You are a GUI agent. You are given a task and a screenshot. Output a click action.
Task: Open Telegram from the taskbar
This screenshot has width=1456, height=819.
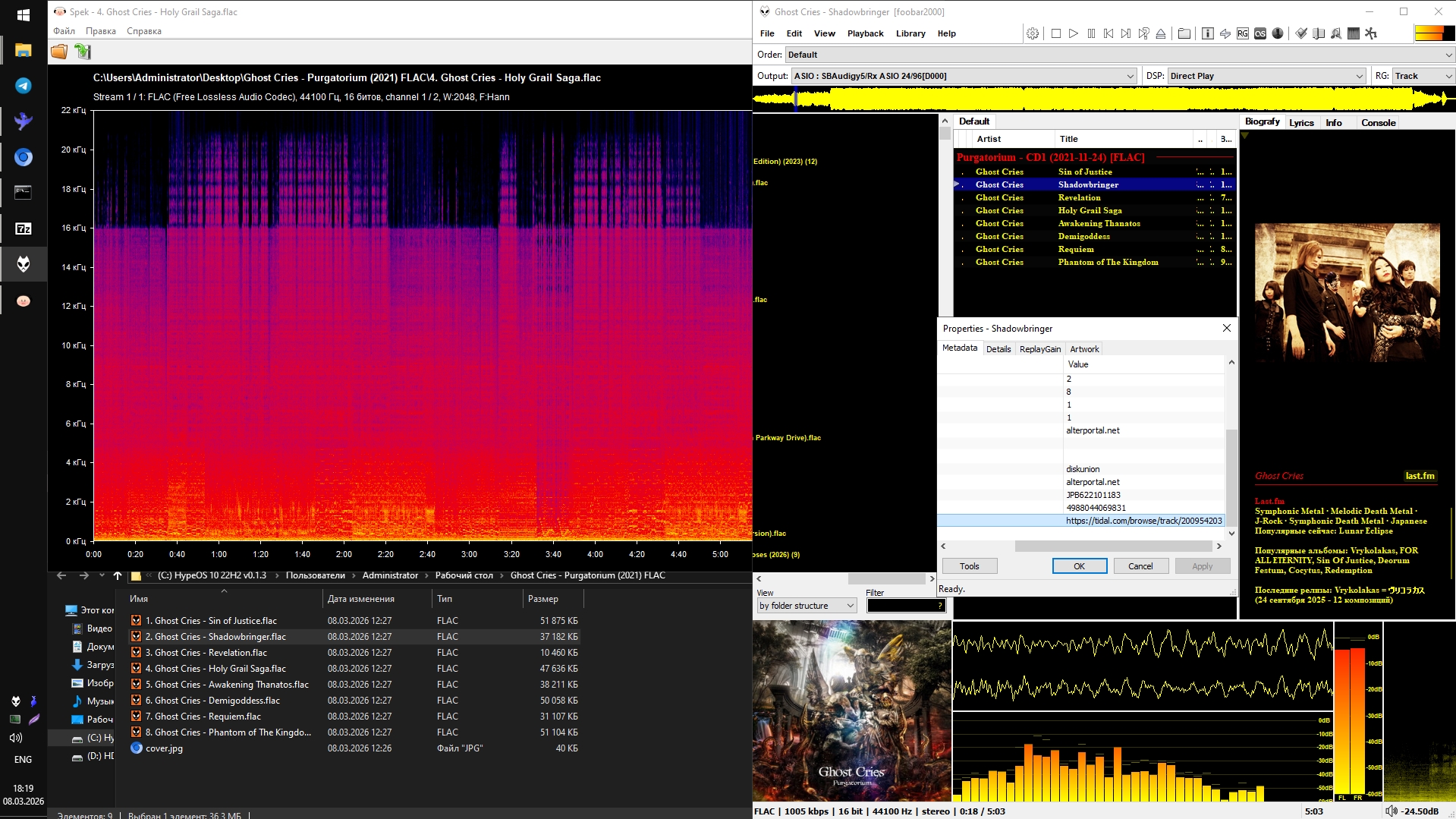click(x=24, y=86)
